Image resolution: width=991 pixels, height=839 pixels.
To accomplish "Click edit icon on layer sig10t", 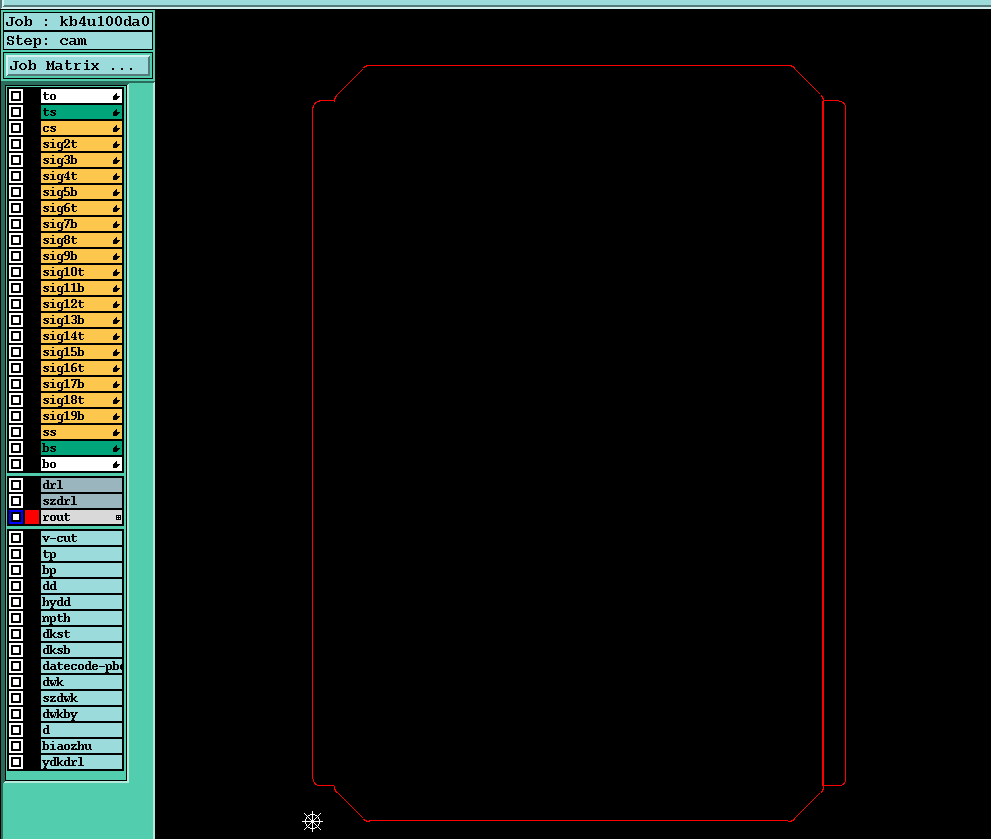I will pos(116,272).
